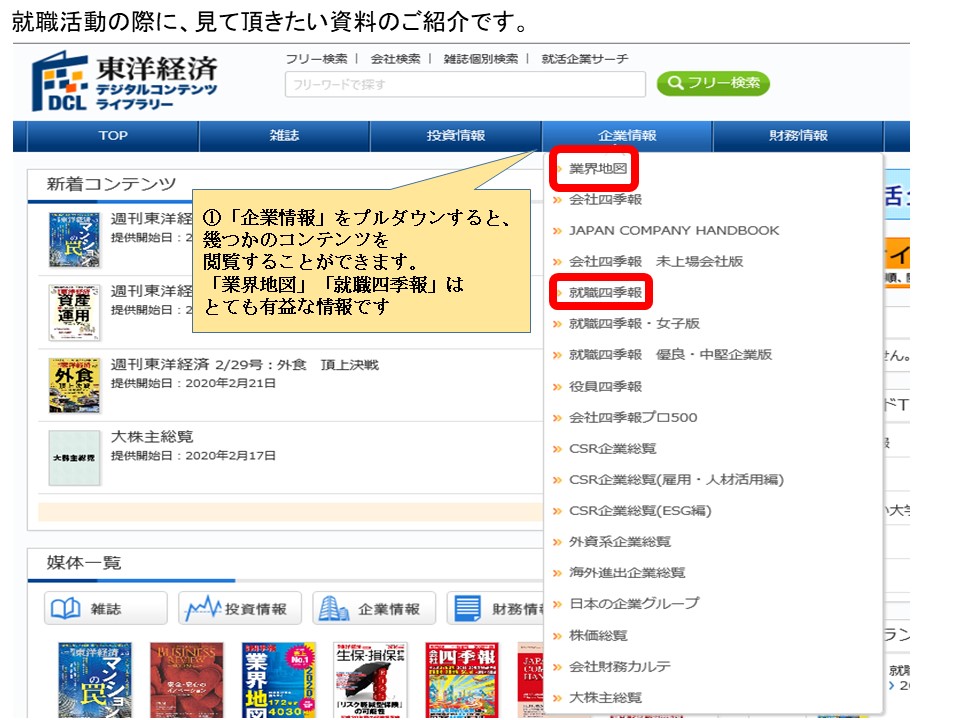Select 日本の企業グループ menu entry
Image resolution: width=960 pixels, height=720 pixels.
click(634, 604)
